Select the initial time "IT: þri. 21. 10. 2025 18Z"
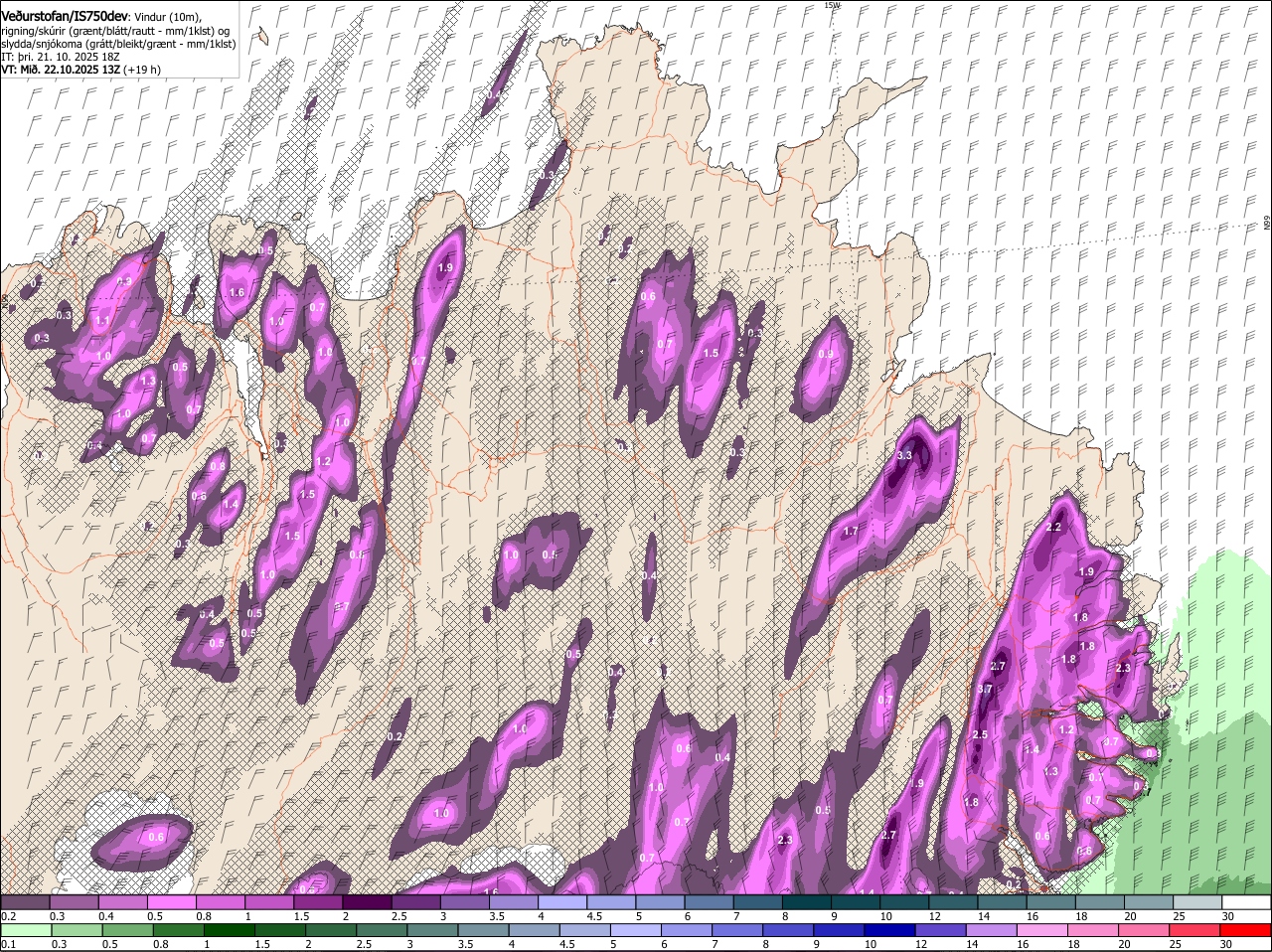The width and height of the screenshot is (1272, 952). tap(61, 57)
